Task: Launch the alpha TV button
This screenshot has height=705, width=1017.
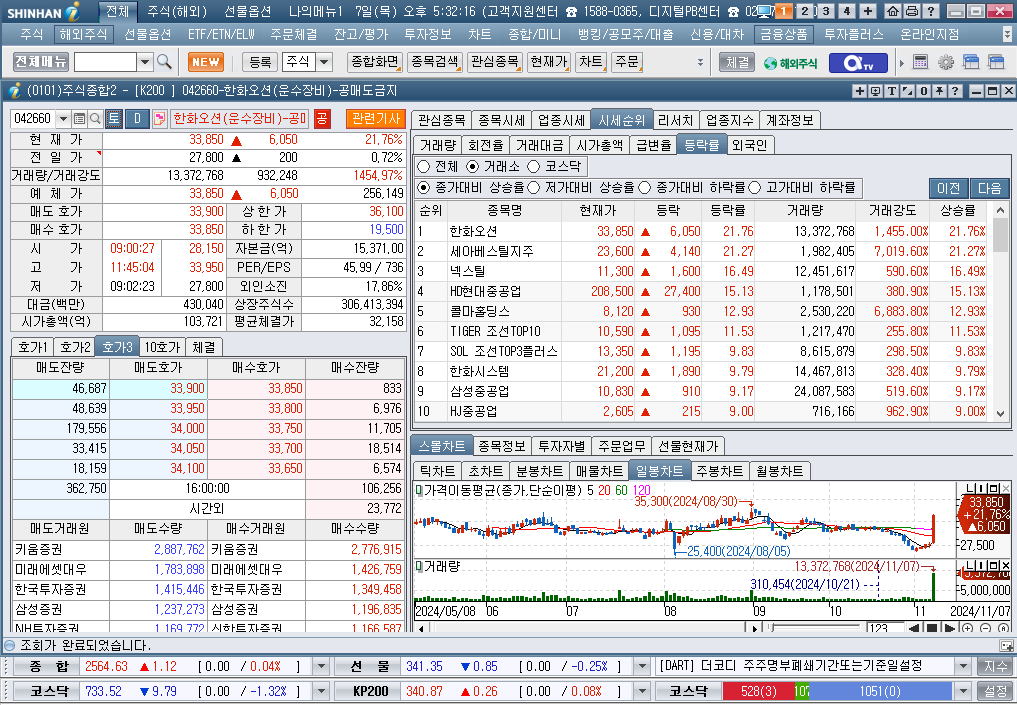Action: click(x=857, y=62)
